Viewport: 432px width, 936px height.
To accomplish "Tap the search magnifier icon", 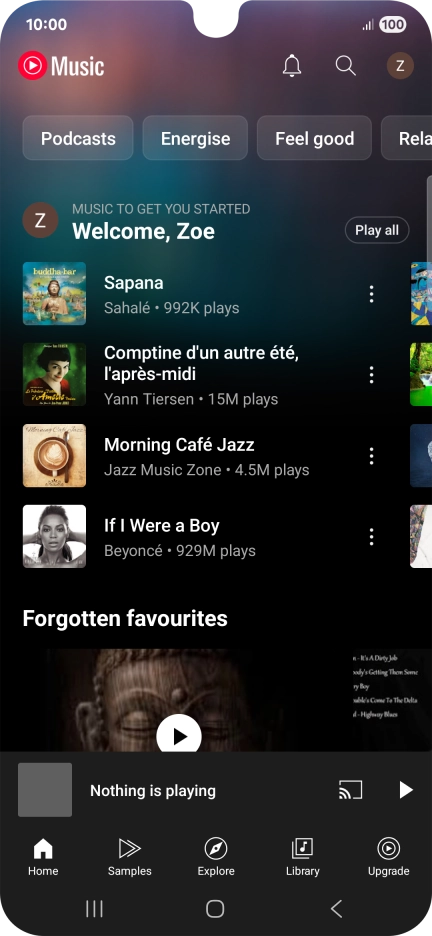I will [345, 66].
